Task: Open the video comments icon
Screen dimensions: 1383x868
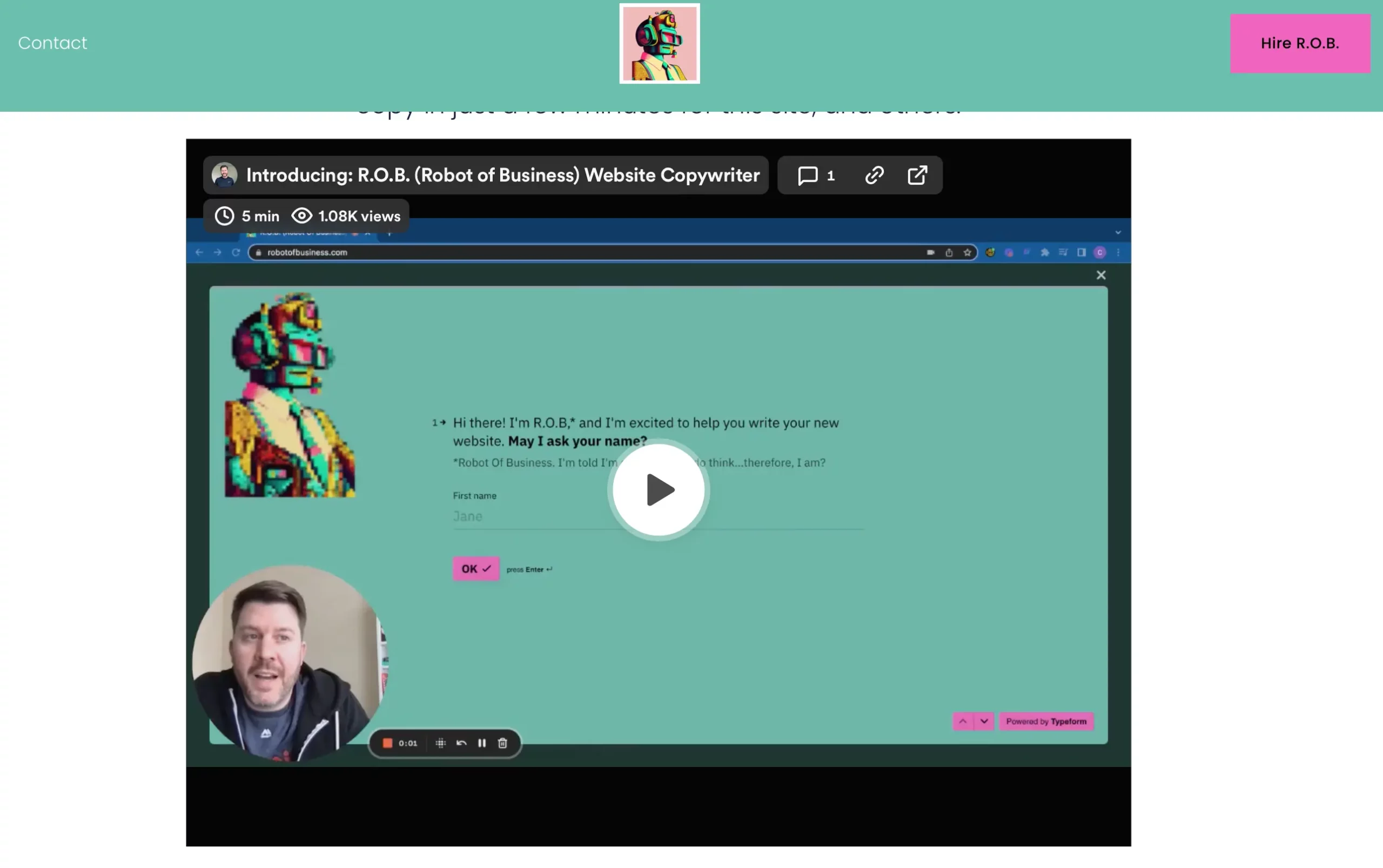Action: click(x=808, y=175)
